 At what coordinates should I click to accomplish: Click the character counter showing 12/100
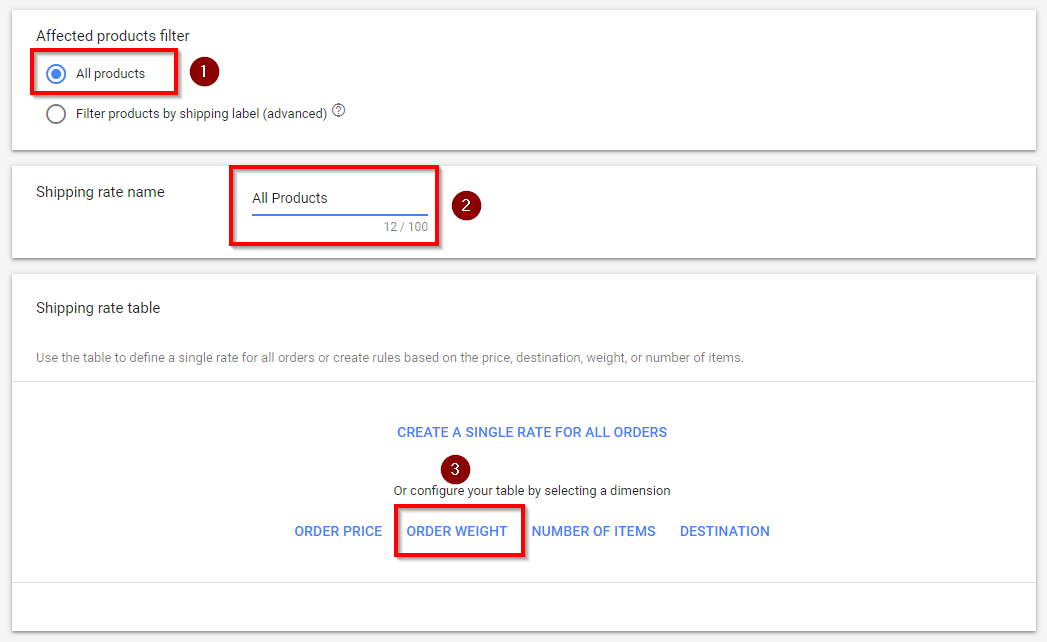[x=405, y=227]
